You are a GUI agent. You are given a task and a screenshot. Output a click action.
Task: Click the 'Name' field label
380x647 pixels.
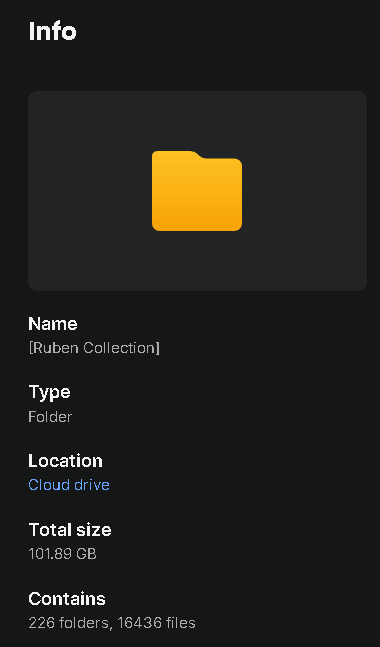pyautogui.click(x=53, y=324)
